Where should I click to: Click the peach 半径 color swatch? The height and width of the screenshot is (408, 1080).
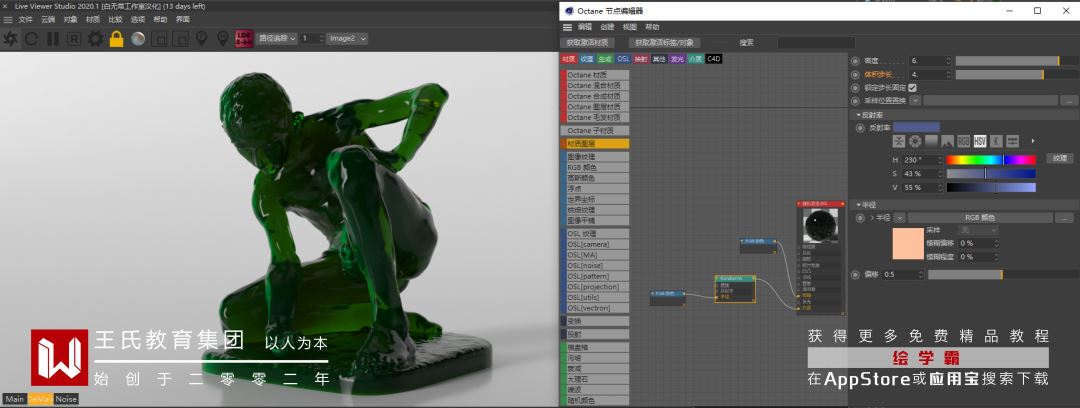tap(907, 243)
